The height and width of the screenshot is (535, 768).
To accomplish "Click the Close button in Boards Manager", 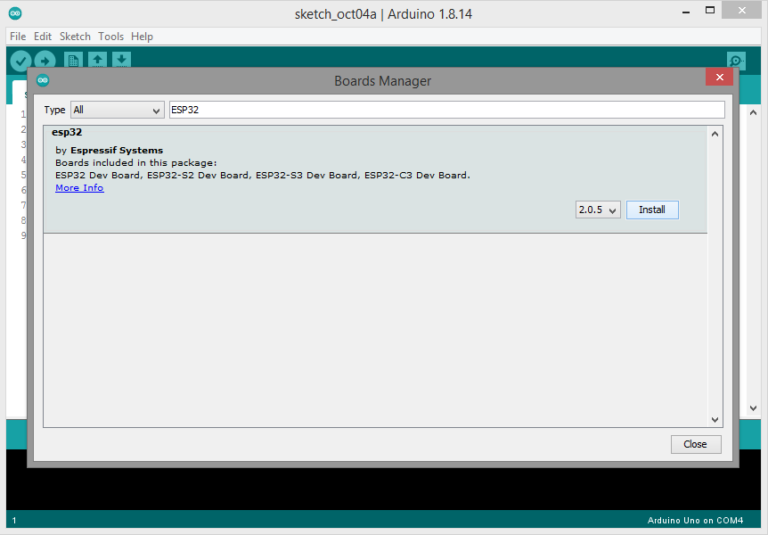I will tap(696, 444).
